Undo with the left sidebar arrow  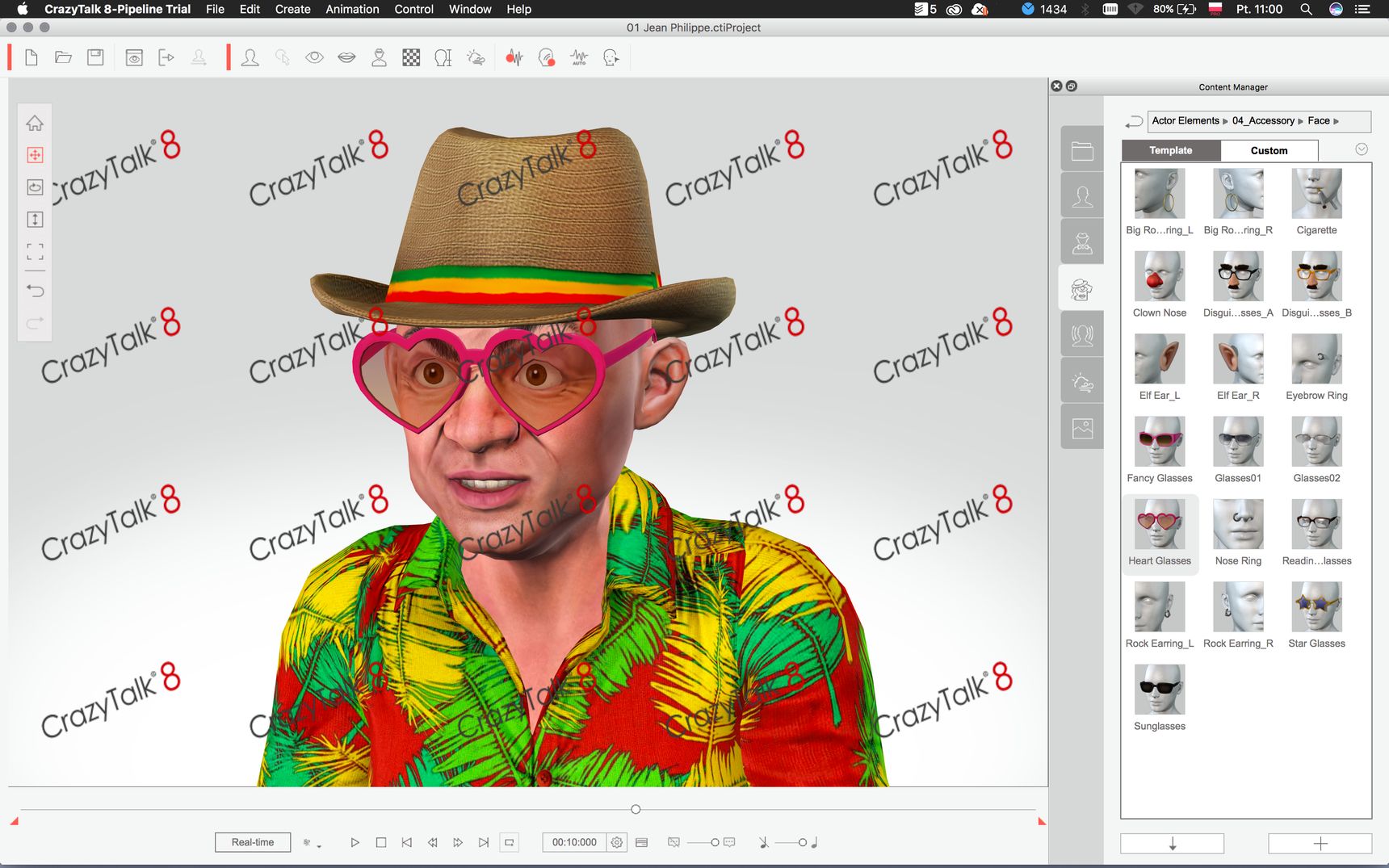pos(35,291)
